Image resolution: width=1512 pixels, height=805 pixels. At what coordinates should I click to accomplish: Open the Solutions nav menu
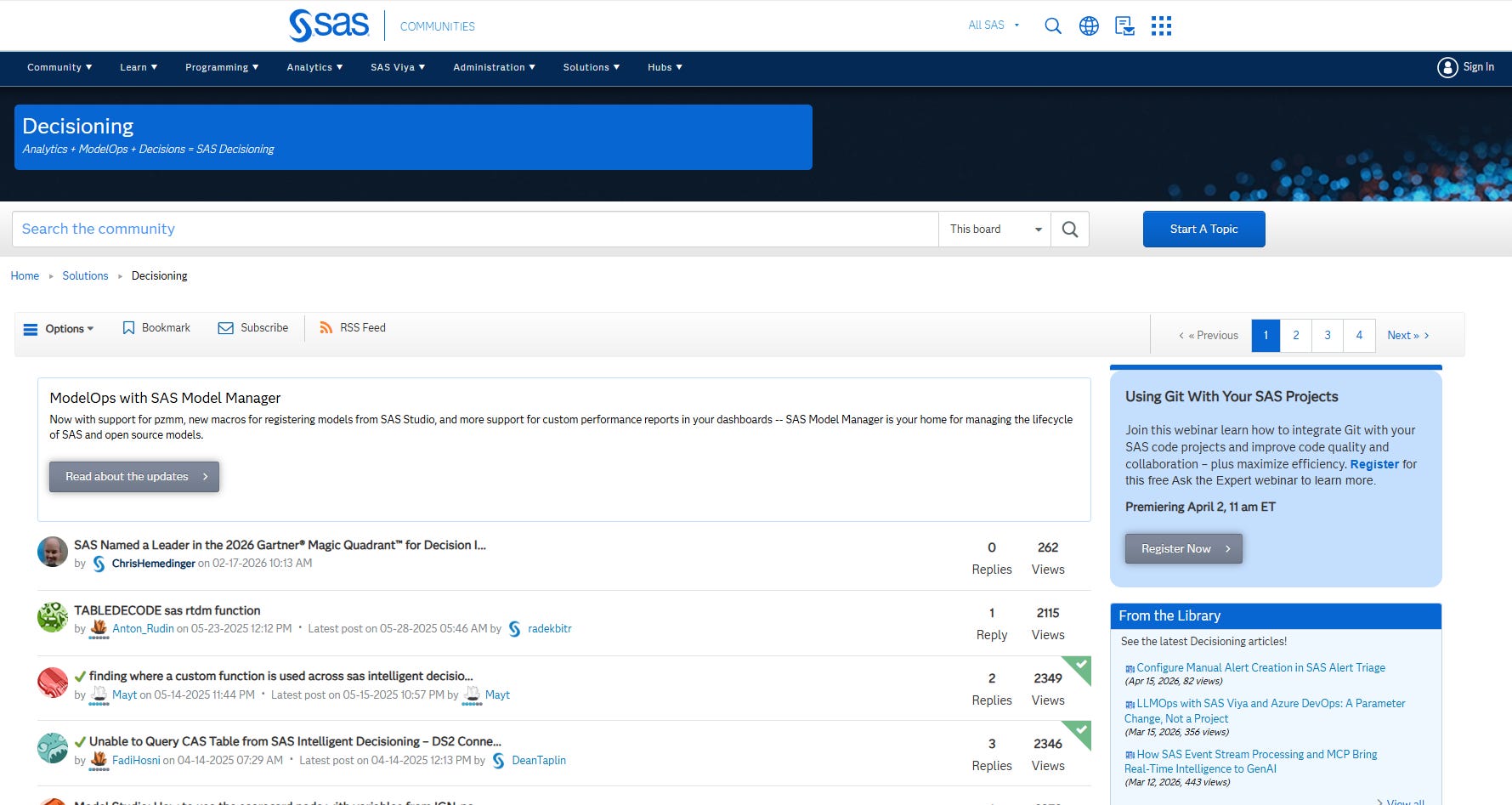592,68
